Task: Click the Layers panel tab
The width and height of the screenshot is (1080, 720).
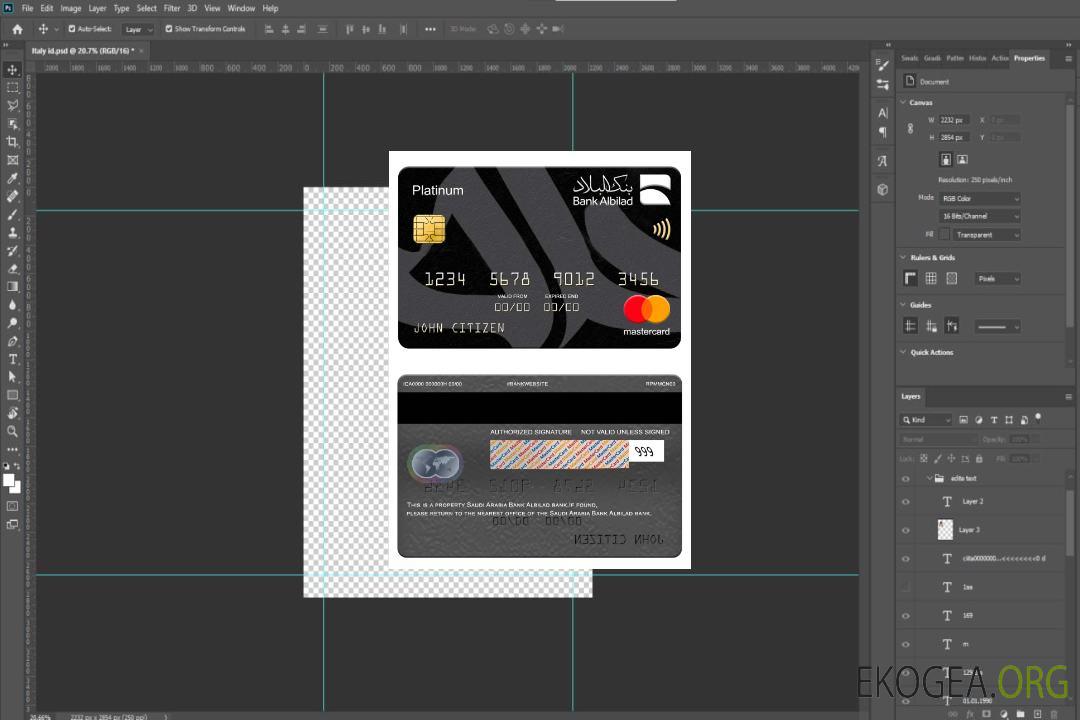Action: pos(911,396)
